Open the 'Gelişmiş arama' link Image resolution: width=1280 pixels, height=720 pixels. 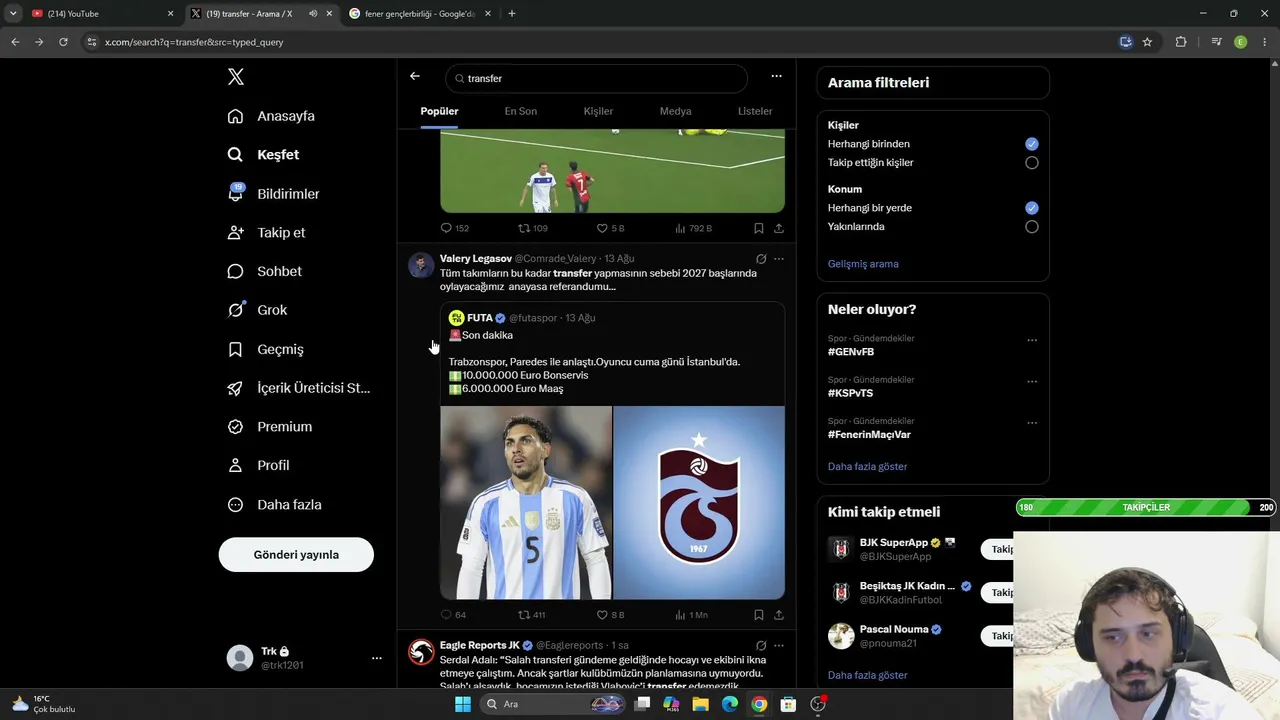863,264
